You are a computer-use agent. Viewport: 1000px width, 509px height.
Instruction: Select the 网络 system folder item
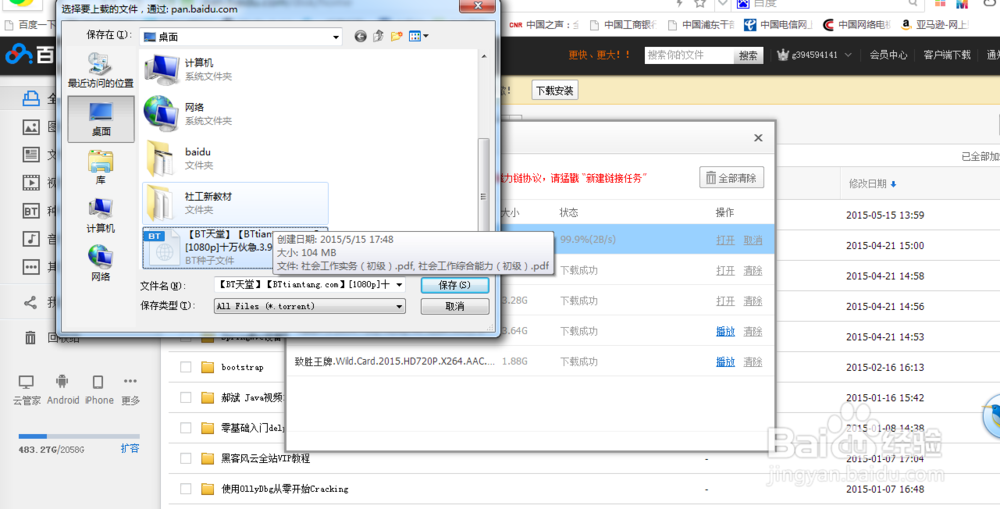click(235, 114)
